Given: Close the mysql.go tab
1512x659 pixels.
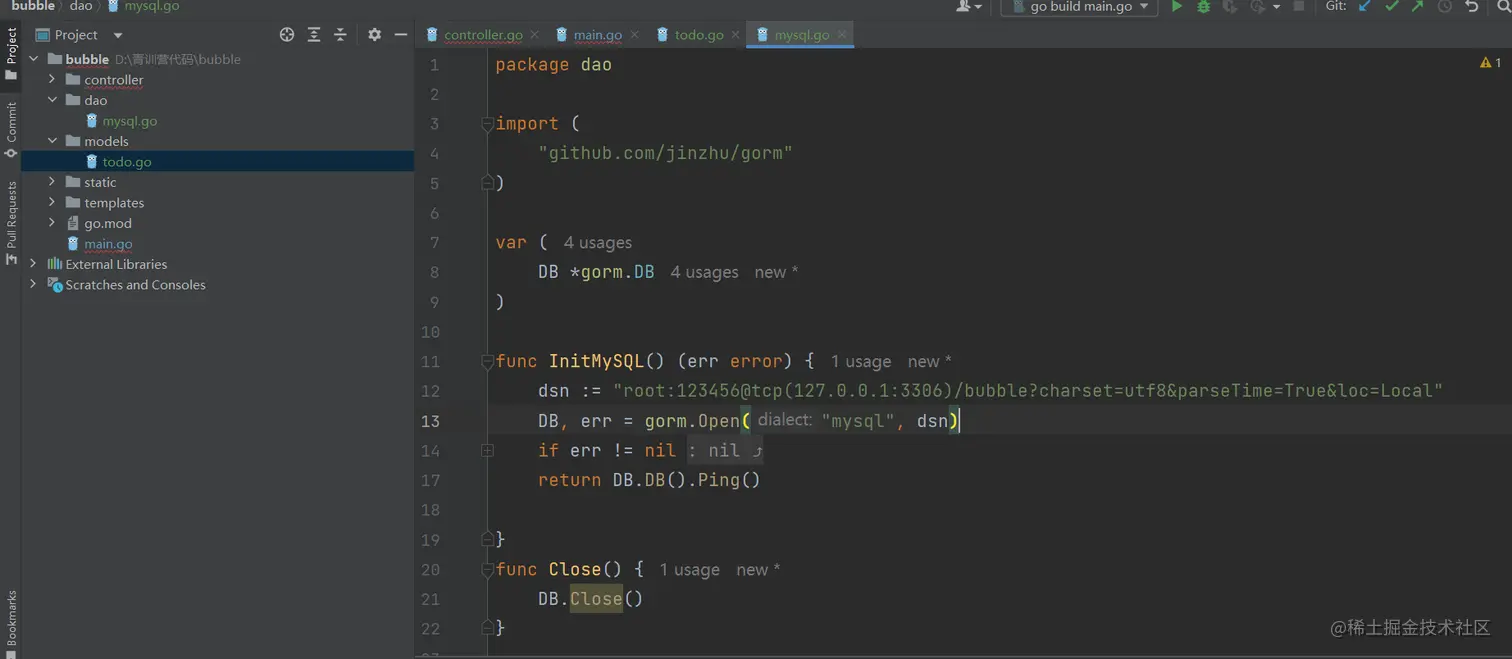Looking at the screenshot, I should (842, 35).
